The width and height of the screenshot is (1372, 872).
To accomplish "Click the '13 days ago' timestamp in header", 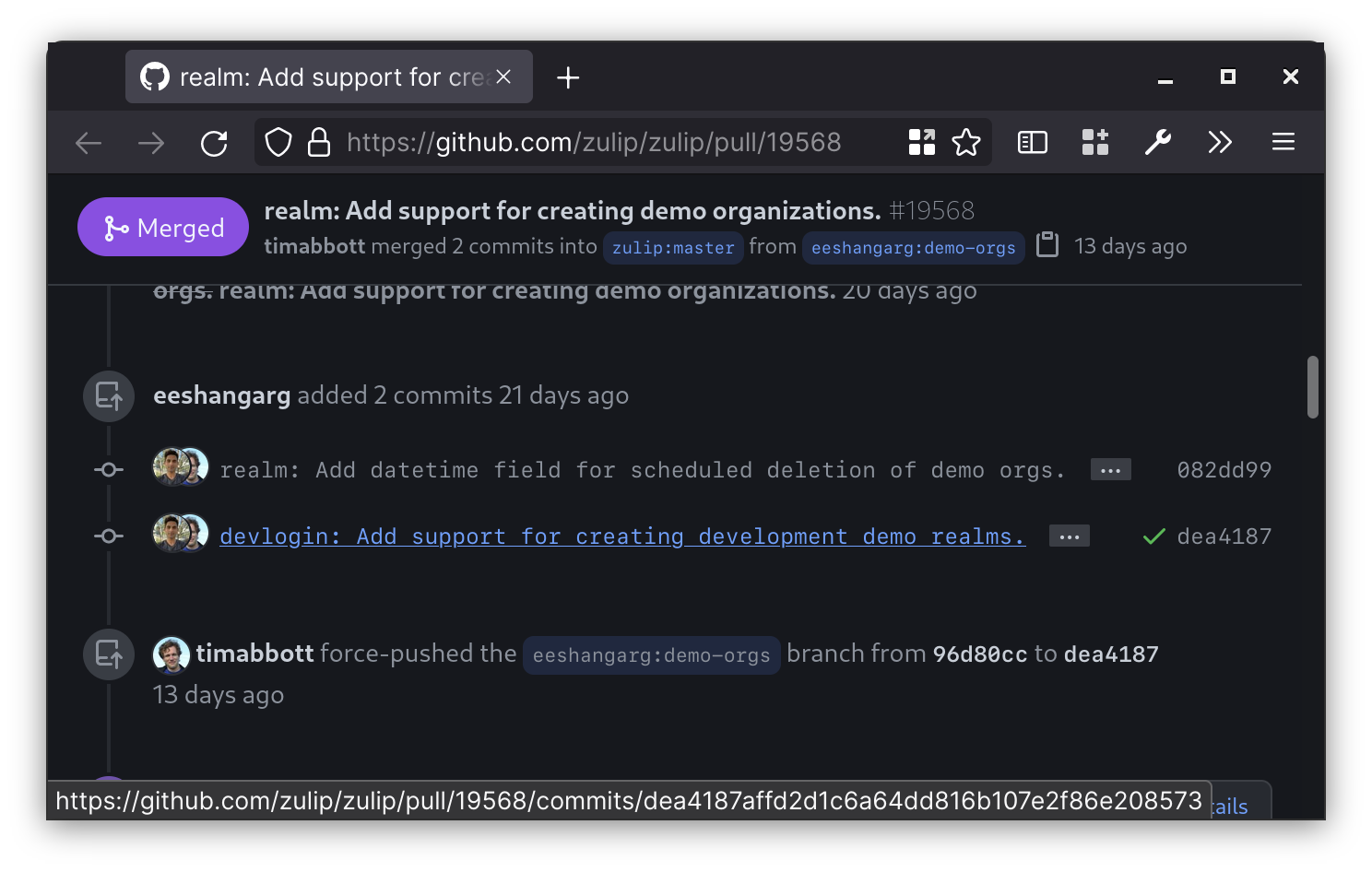I will [x=1130, y=246].
